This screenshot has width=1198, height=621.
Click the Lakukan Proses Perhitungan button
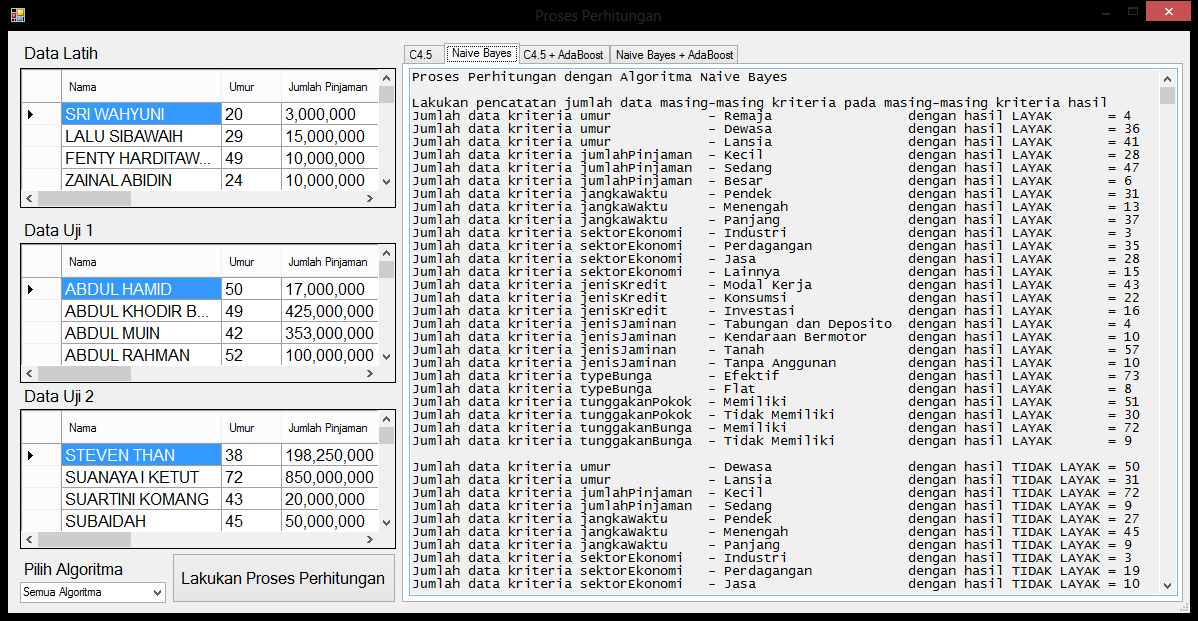pyautogui.click(x=283, y=578)
